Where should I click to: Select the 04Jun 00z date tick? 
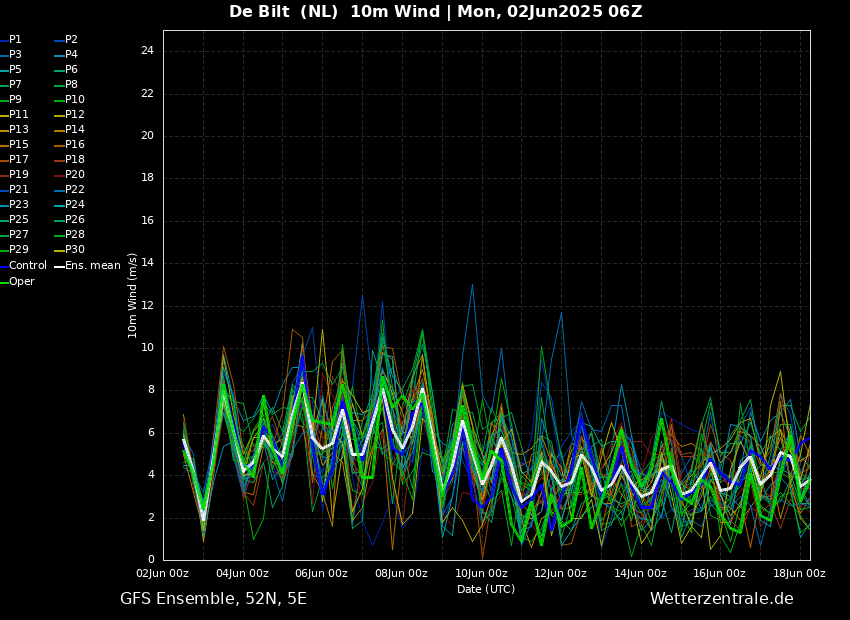point(242,574)
